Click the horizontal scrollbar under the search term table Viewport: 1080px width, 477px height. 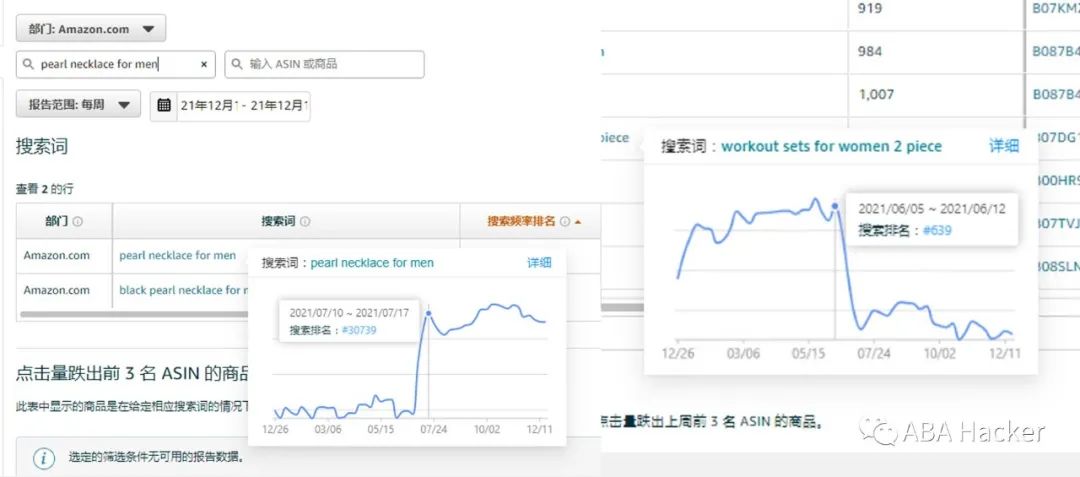click(x=134, y=315)
